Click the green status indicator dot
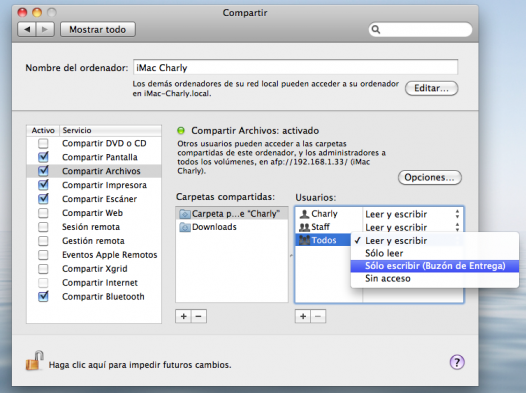526x393 pixels. [x=181, y=130]
